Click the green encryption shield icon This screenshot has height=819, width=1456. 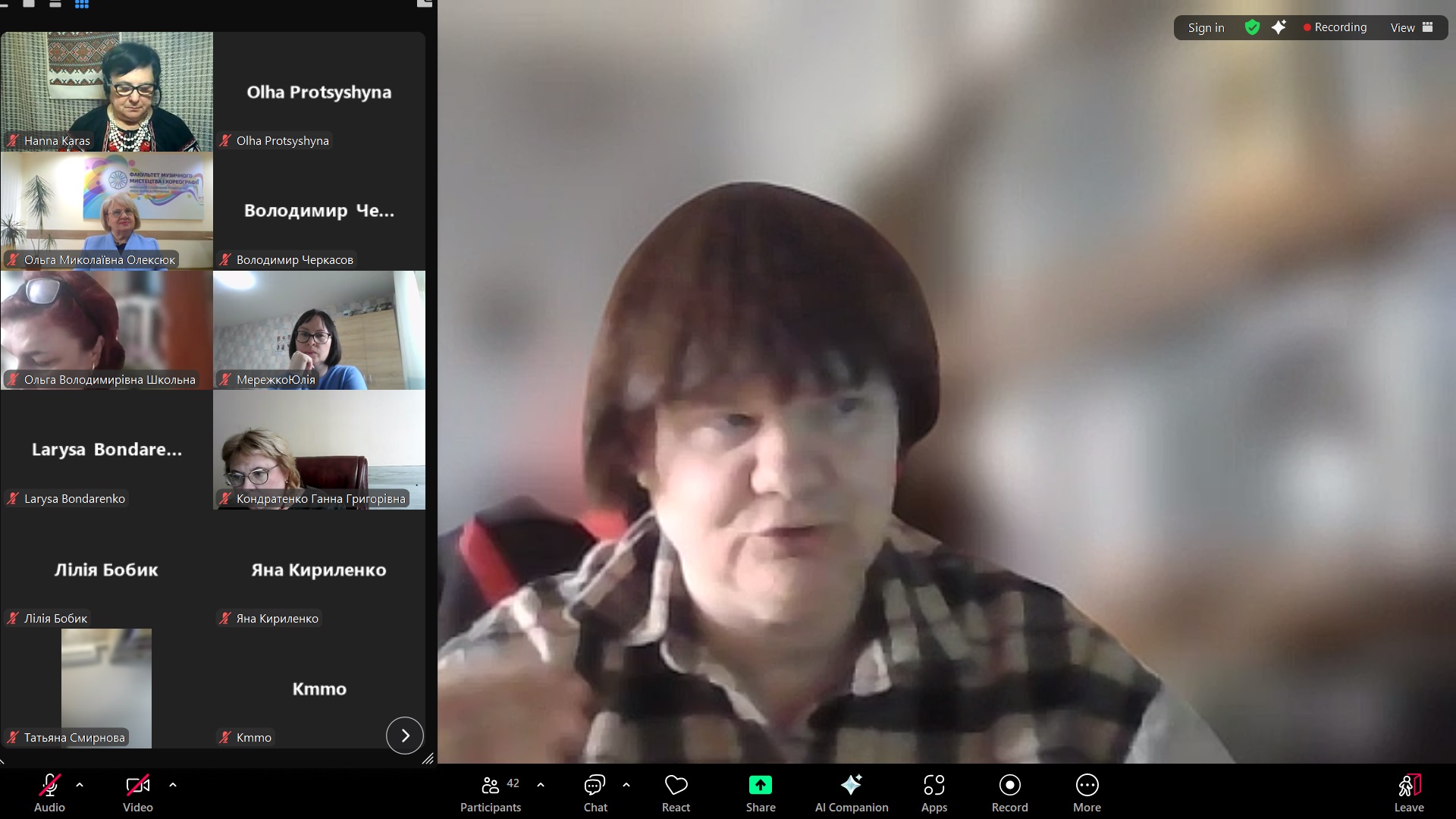(1252, 27)
